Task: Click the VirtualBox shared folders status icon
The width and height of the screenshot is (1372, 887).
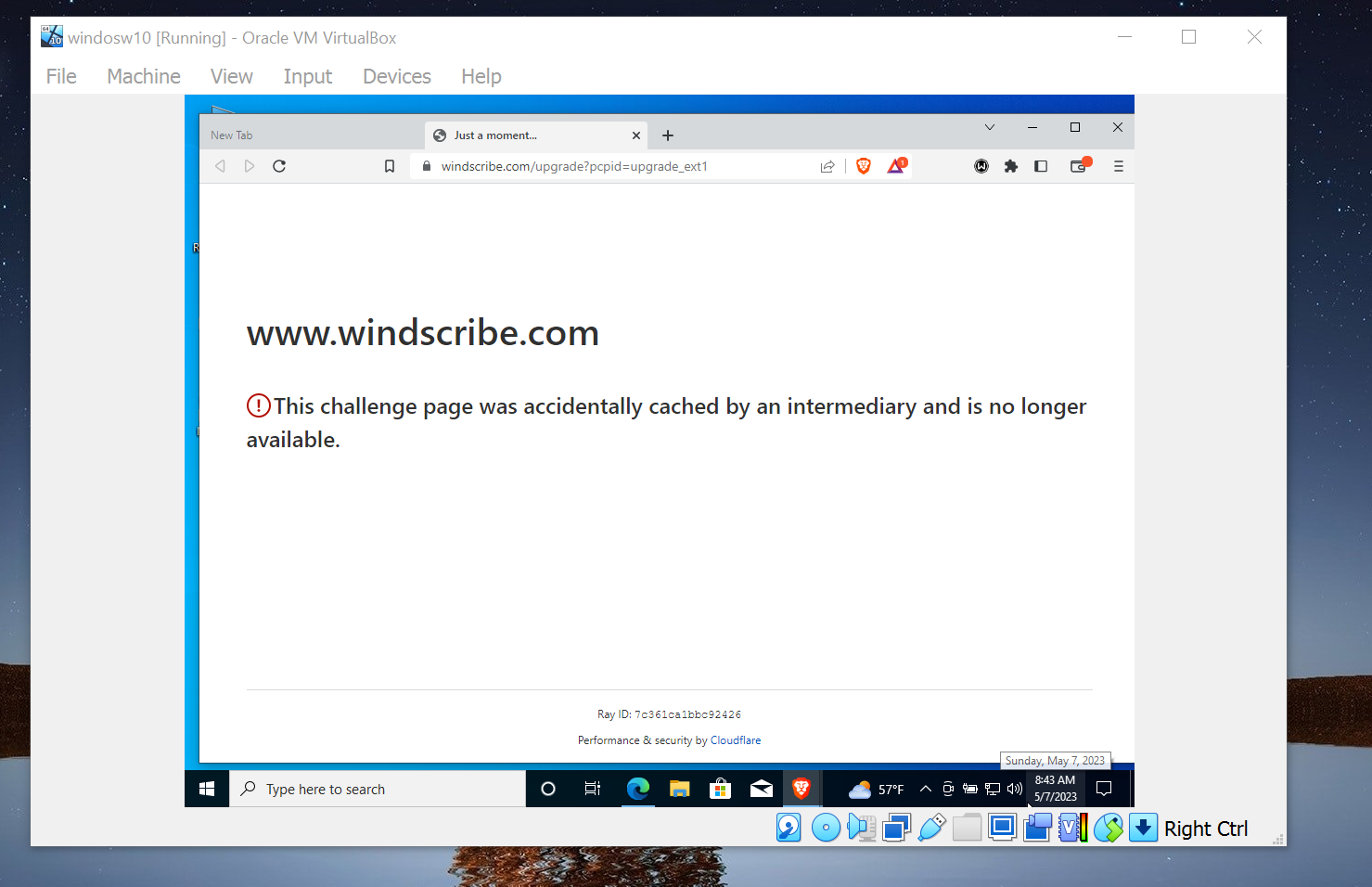Action: tap(967, 828)
